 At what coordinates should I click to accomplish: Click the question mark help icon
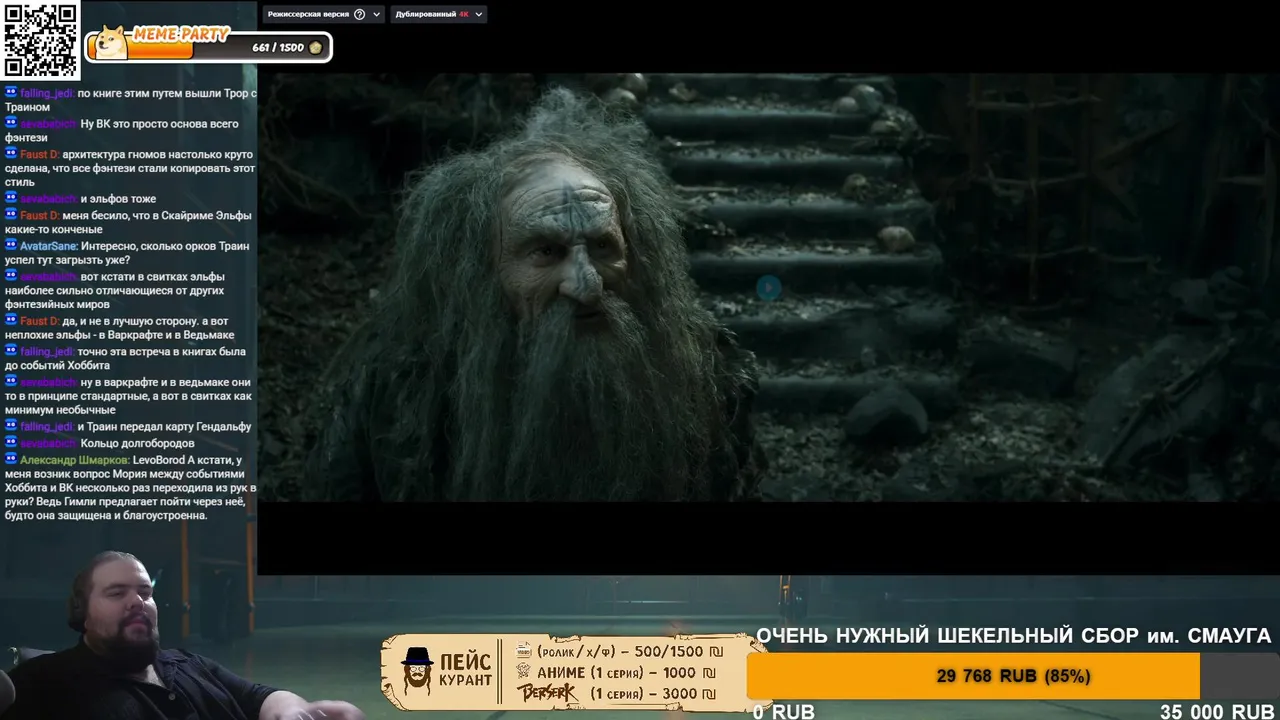(361, 15)
